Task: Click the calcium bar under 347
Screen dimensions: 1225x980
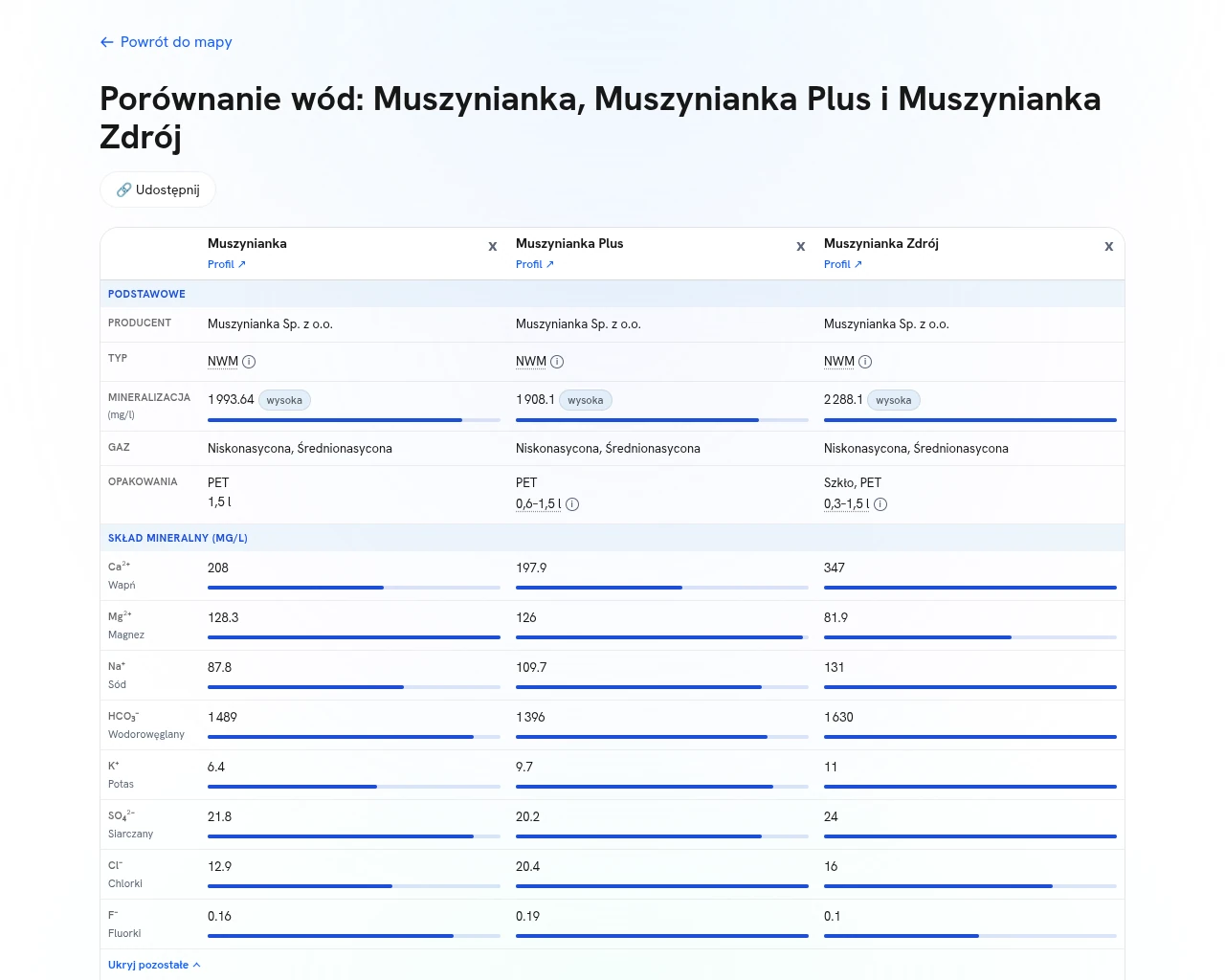Action: pyautogui.click(x=970, y=588)
